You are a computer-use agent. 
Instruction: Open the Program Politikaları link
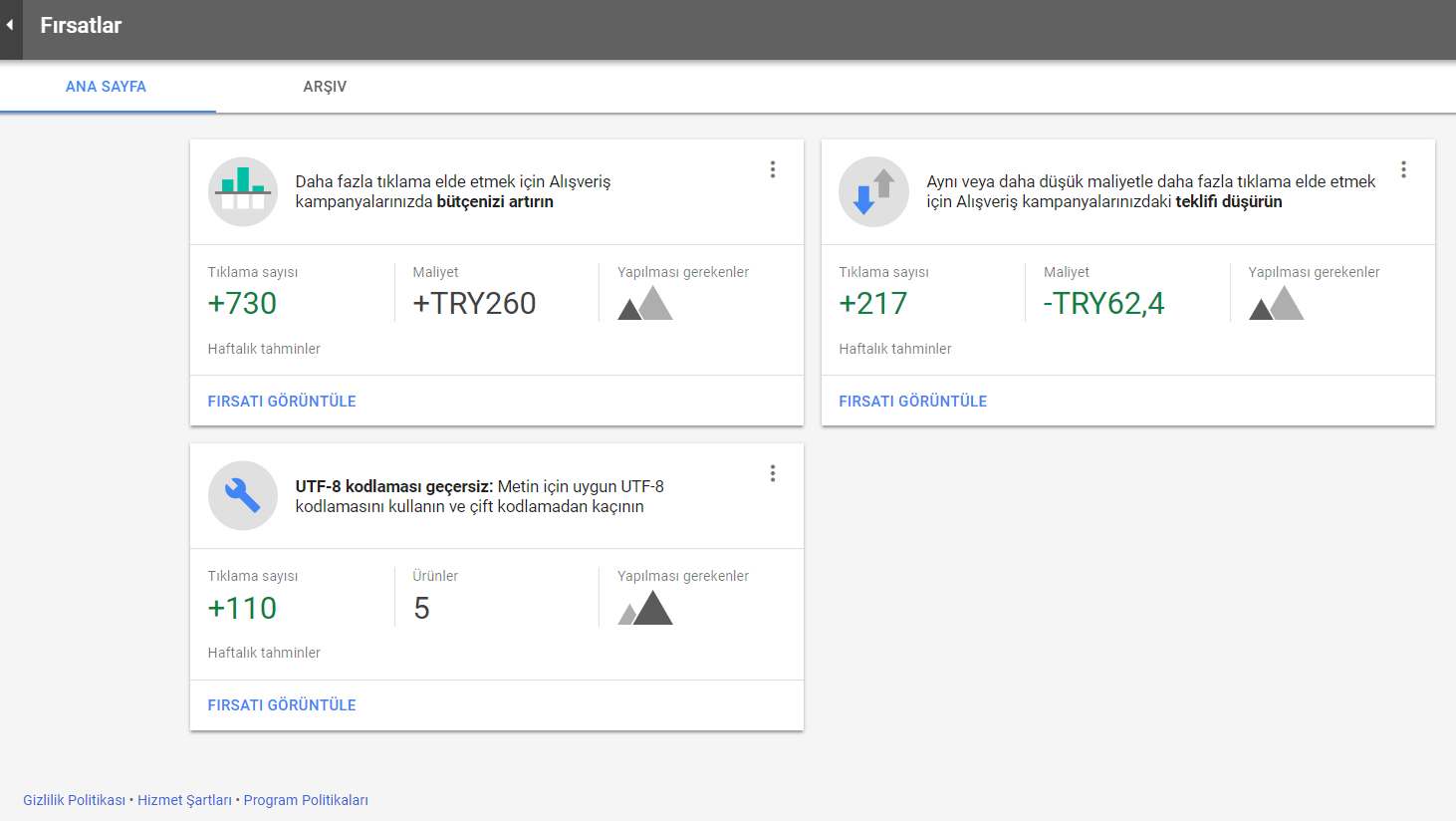click(x=306, y=800)
